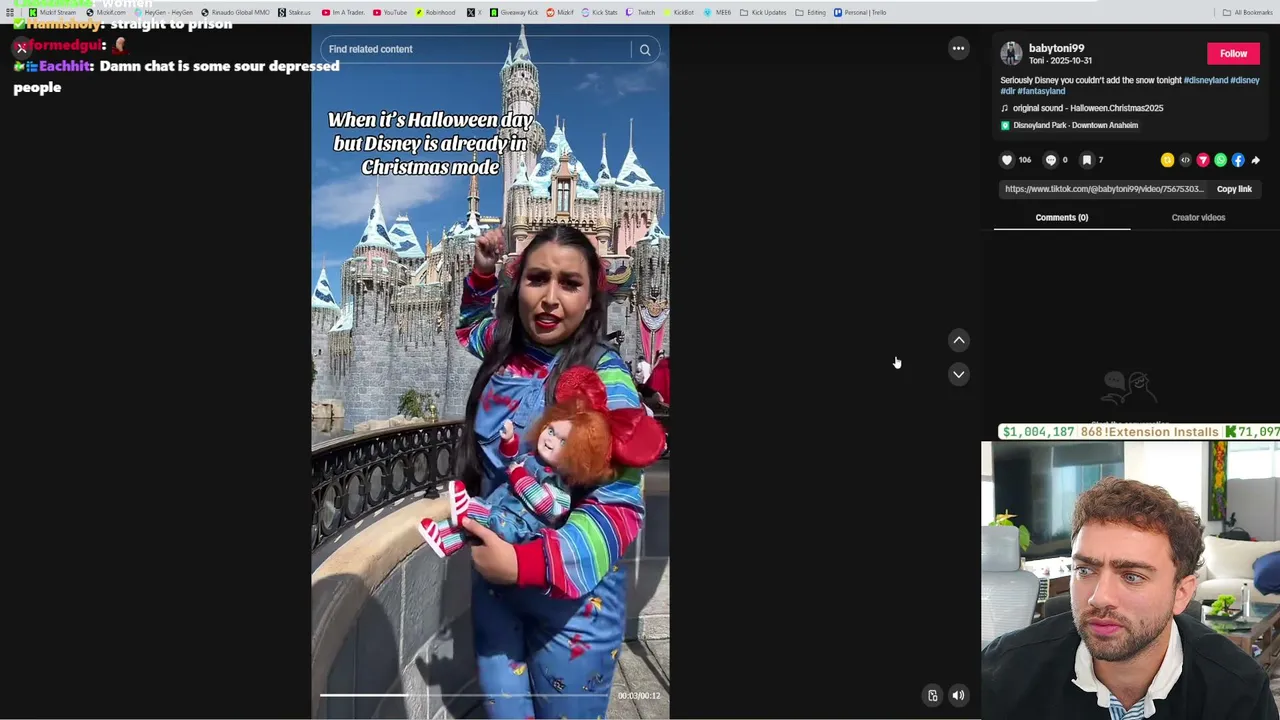The height and width of the screenshot is (720, 1280).
Task: Open the Robinhood bookmark
Action: (435, 12)
